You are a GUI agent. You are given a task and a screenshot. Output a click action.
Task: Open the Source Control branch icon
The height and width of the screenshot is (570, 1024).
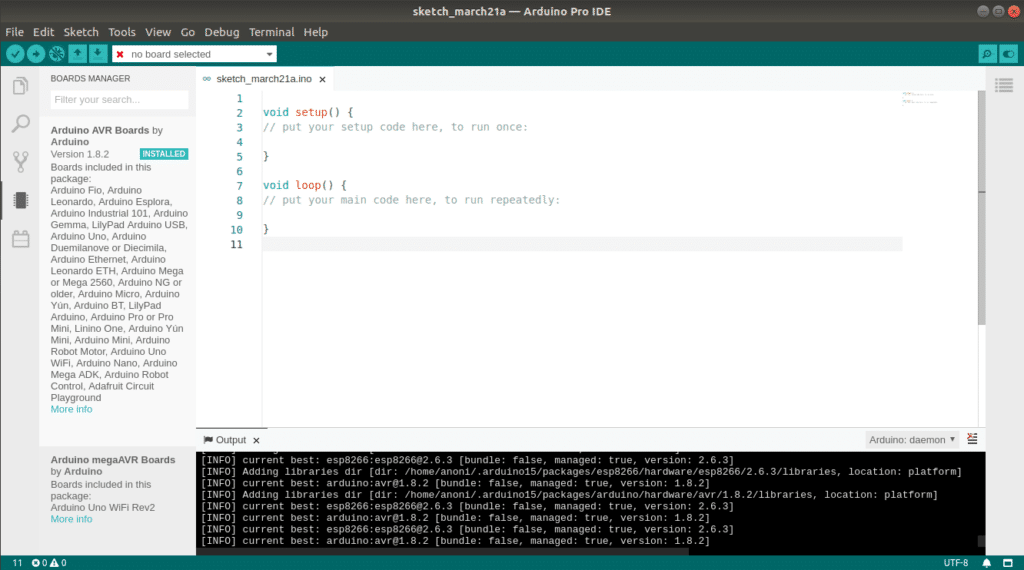pos(20,162)
